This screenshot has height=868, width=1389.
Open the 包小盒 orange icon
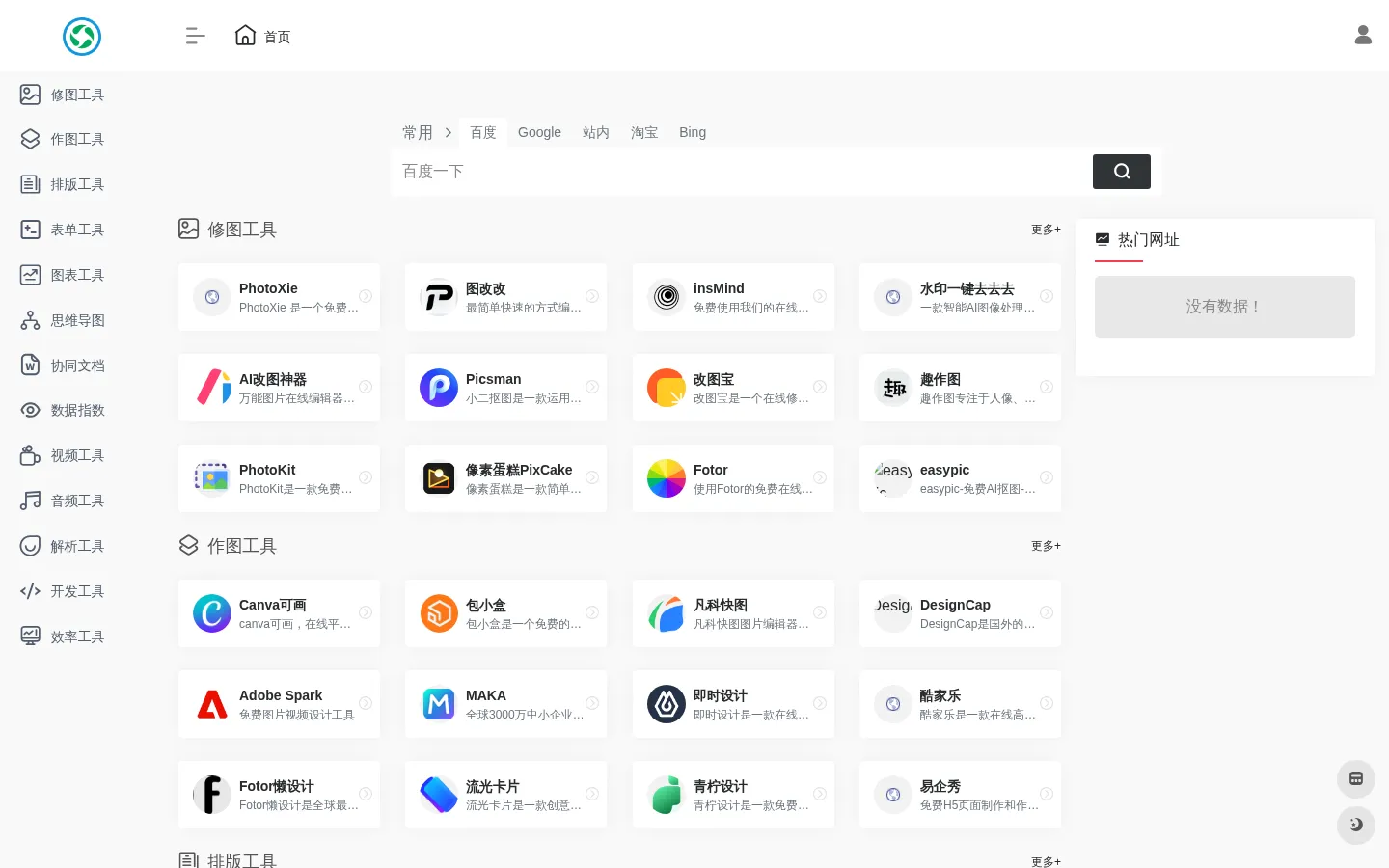(x=439, y=613)
